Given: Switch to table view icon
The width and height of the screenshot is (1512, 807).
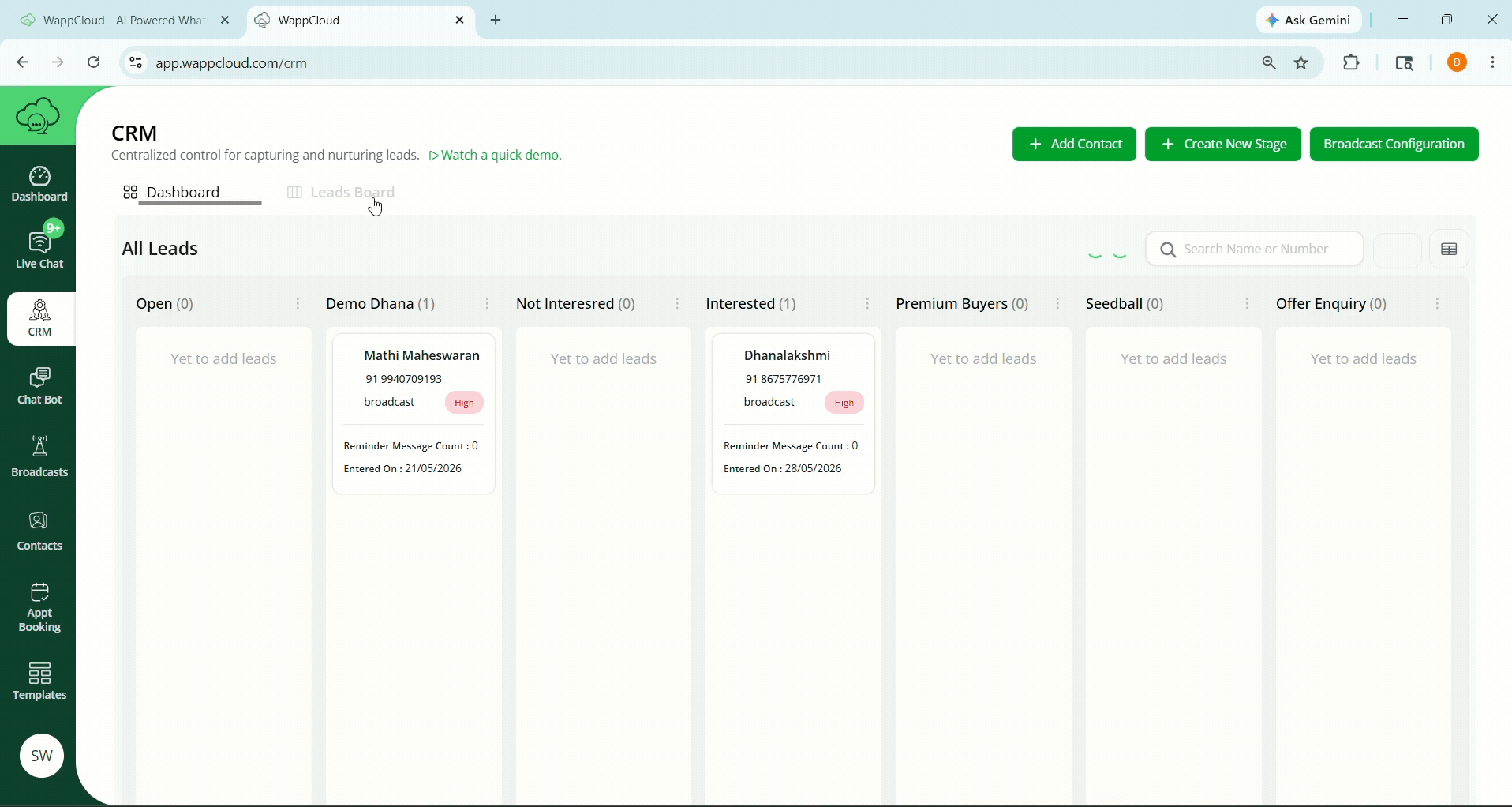Looking at the screenshot, I should coord(1450,250).
